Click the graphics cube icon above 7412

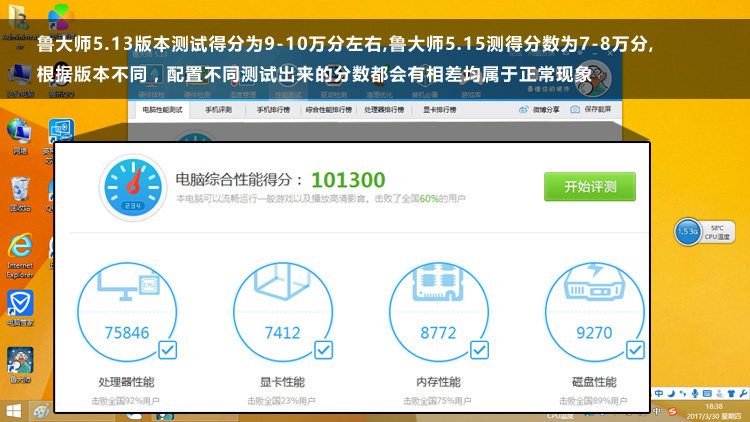click(282, 283)
